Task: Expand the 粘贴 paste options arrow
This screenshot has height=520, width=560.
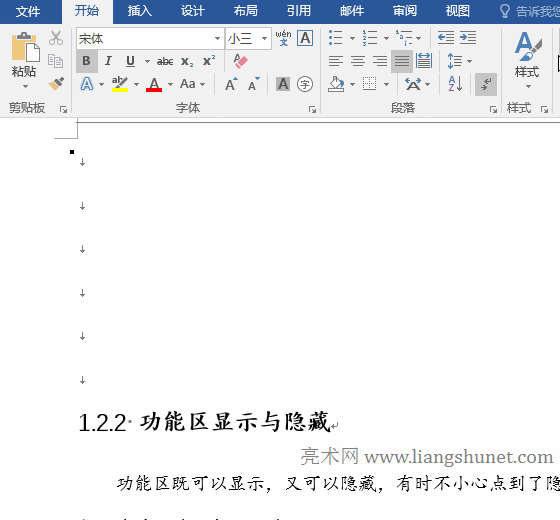Action: [25, 86]
